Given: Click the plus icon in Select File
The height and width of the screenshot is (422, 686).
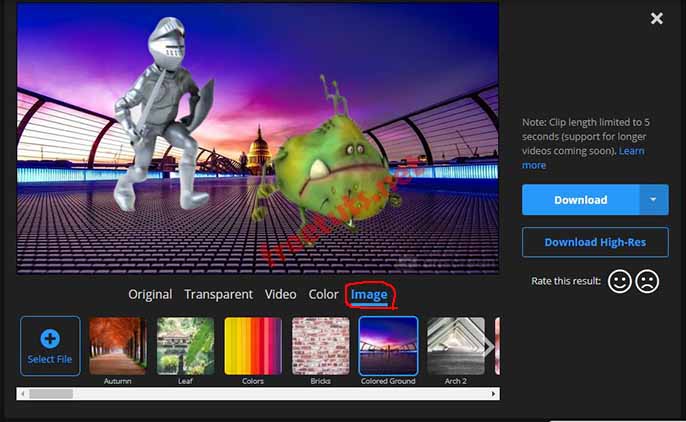Looking at the screenshot, I should coord(50,338).
